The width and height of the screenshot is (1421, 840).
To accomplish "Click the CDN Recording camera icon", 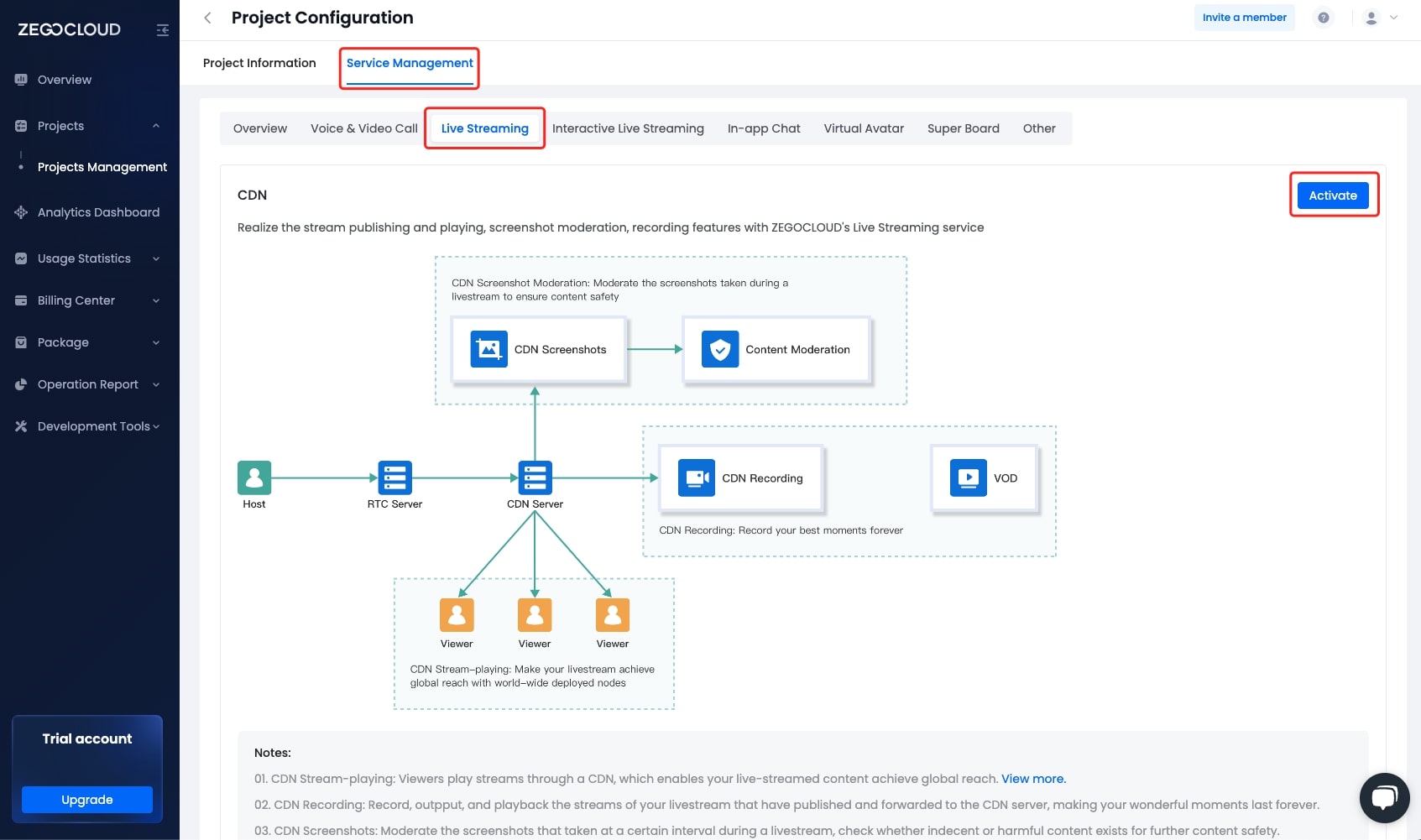I will pos(696,478).
